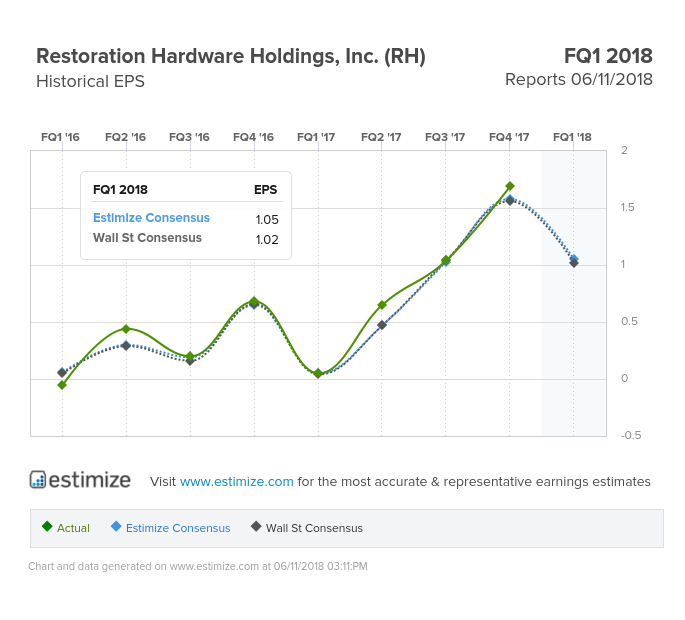Click the FQ2 '16 Wall St gray data point

tap(126, 346)
